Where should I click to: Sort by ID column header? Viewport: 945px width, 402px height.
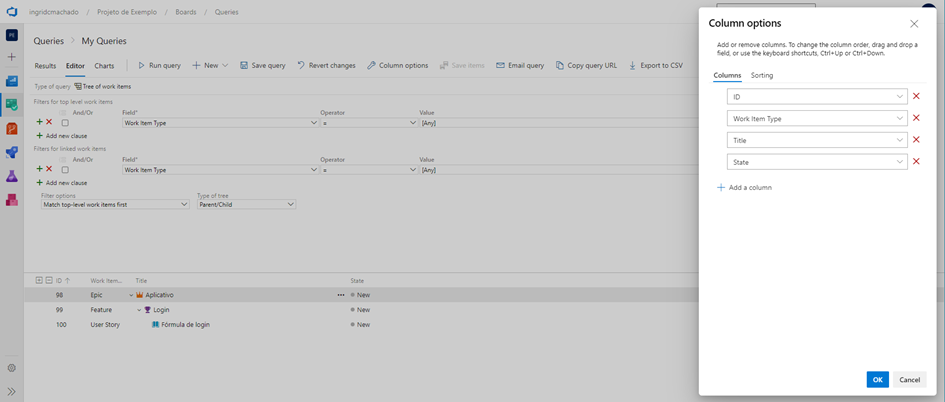[x=63, y=281]
